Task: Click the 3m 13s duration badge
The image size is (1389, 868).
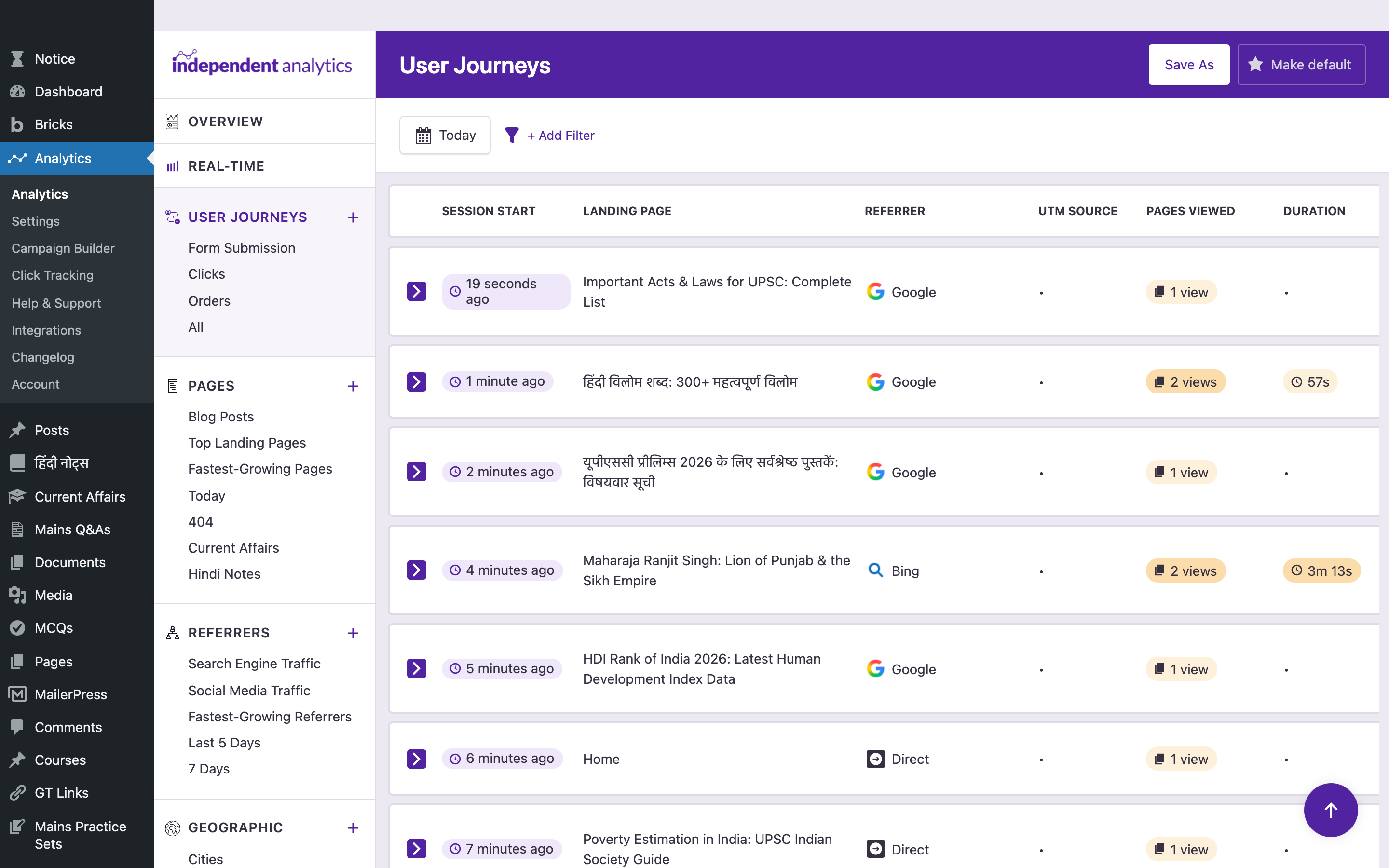Action: pos(1321,570)
